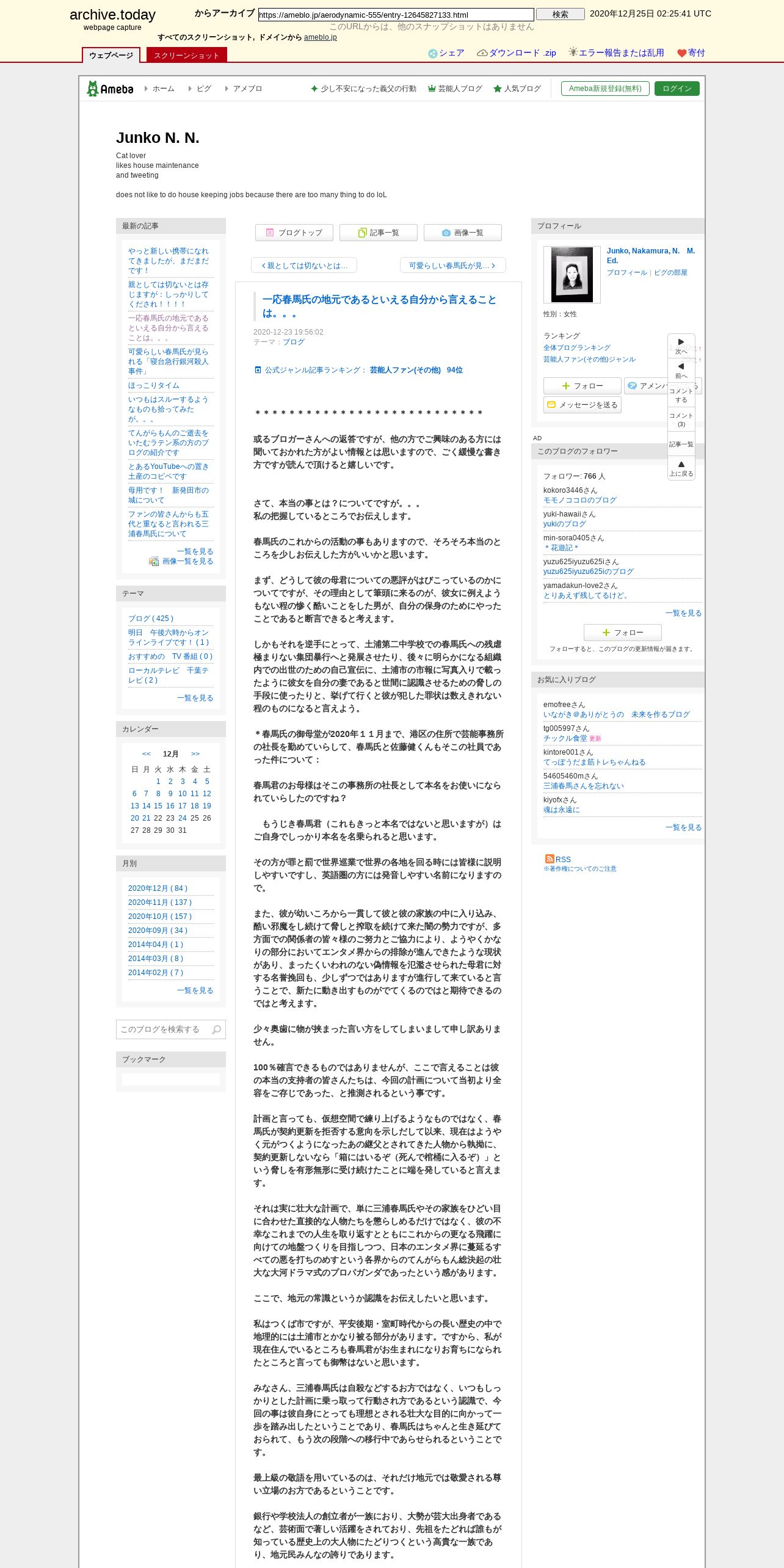Open 芸能人ブログ crown link
784x1568 pixels.
pos(455,89)
